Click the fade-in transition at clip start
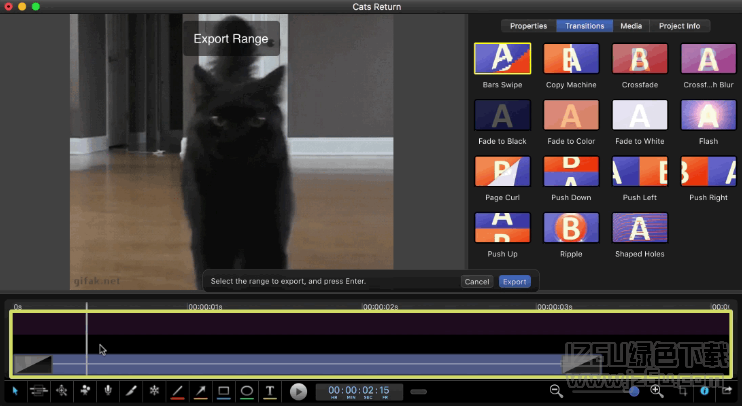 (x=33, y=364)
